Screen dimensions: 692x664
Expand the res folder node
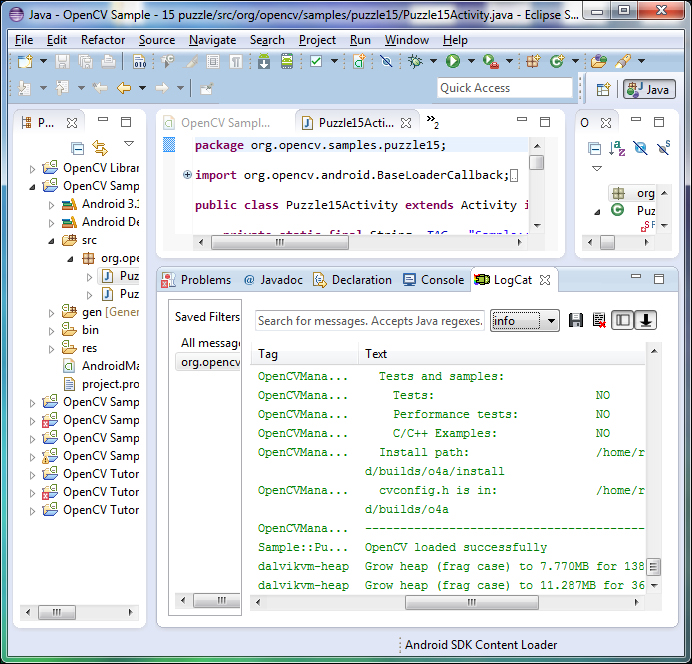[x=51, y=349]
